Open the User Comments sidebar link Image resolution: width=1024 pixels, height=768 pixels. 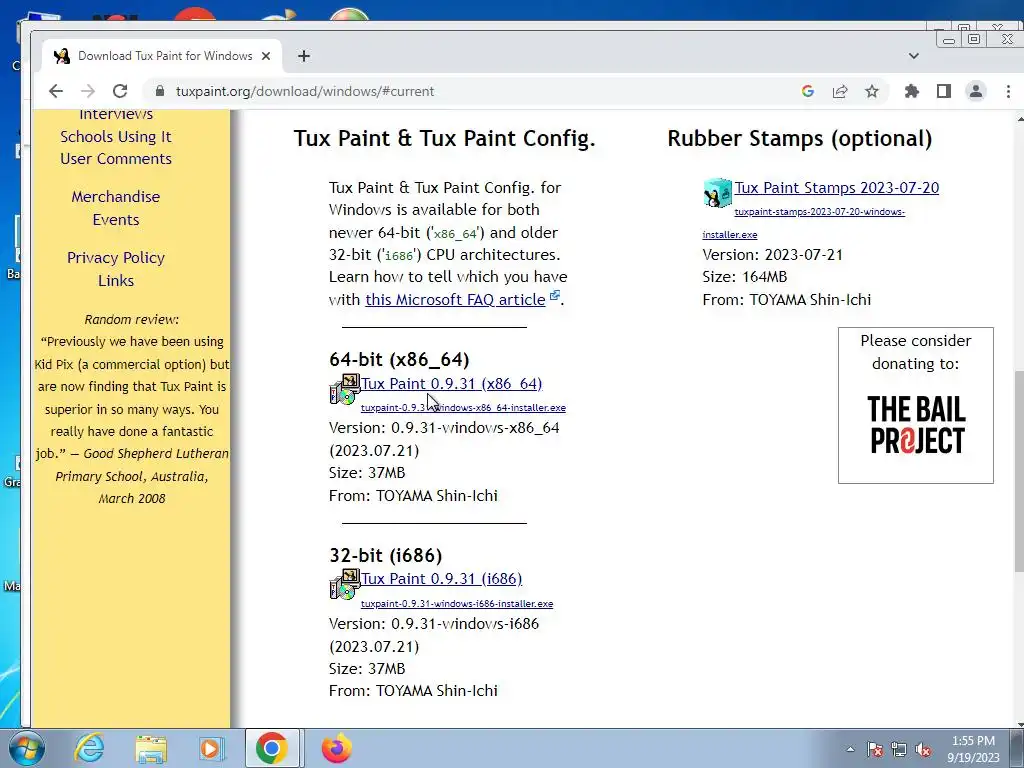pyautogui.click(x=116, y=159)
